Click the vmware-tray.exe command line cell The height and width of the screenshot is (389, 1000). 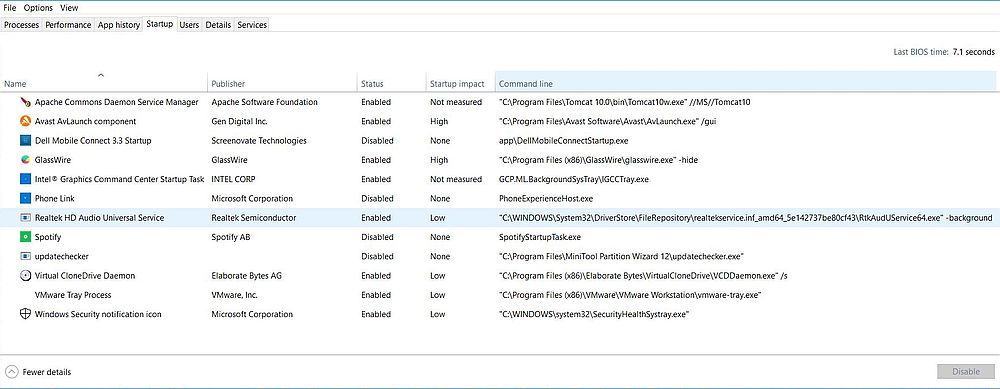coord(630,295)
